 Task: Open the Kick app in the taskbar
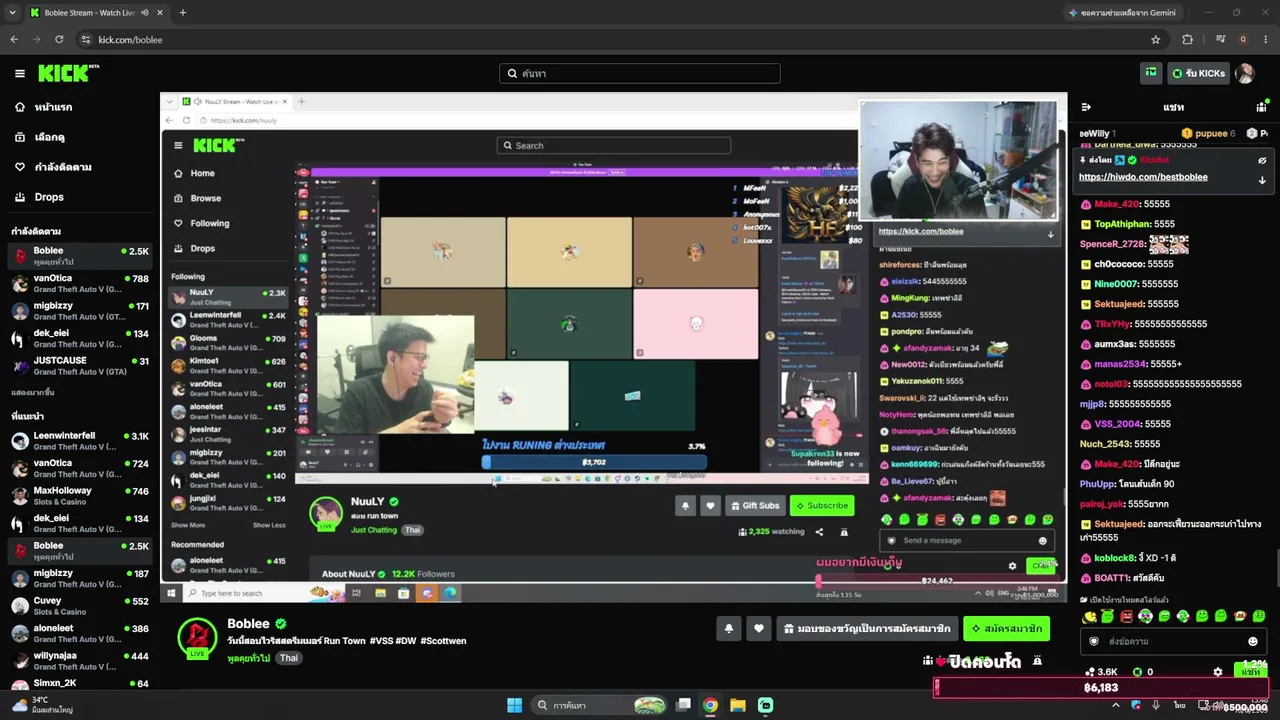[x=765, y=705]
